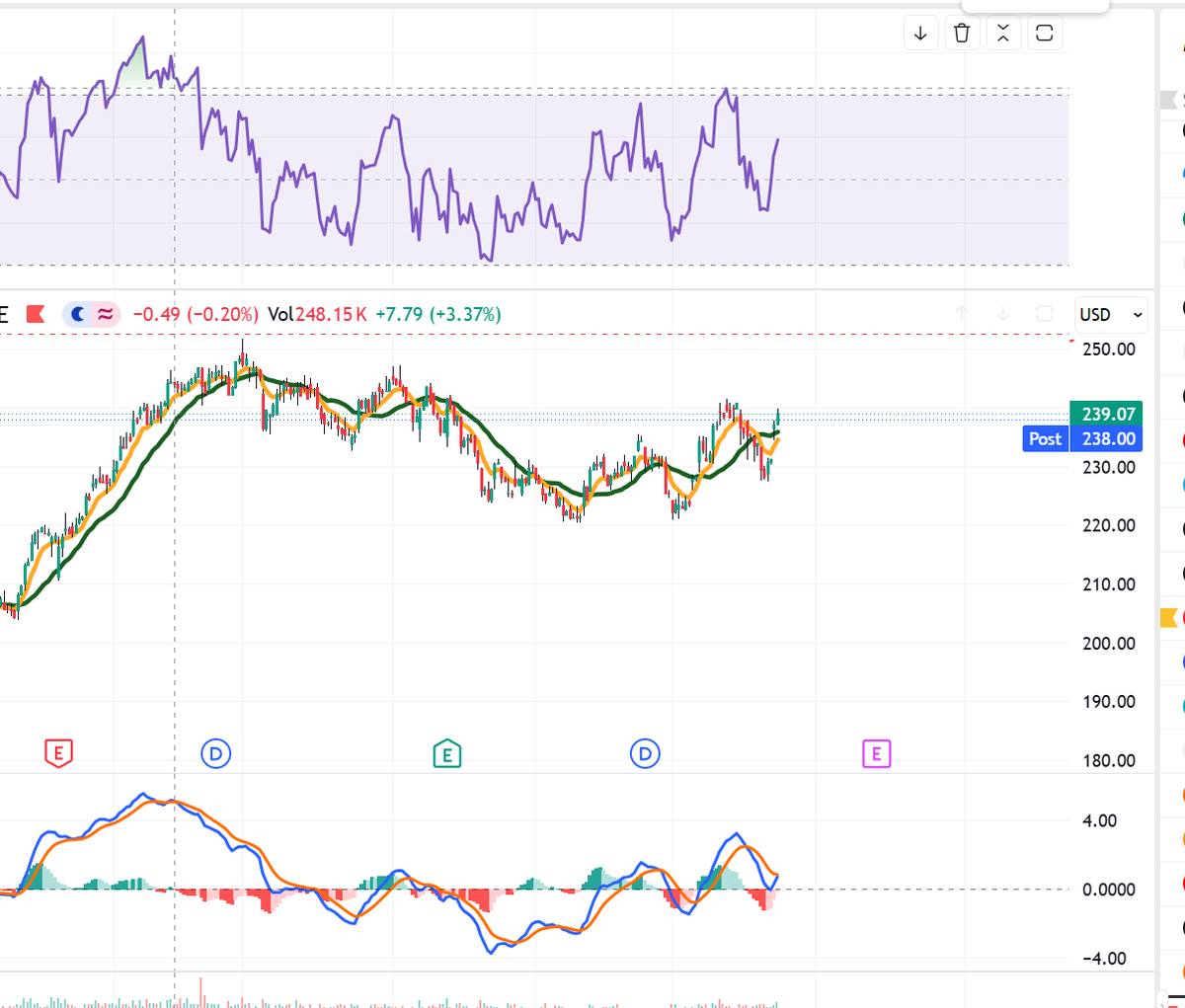Image resolution: width=1185 pixels, height=1008 pixels.
Task: Click the 190.00 price scale label
Action: pyautogui.click(x=1108, y=702)
